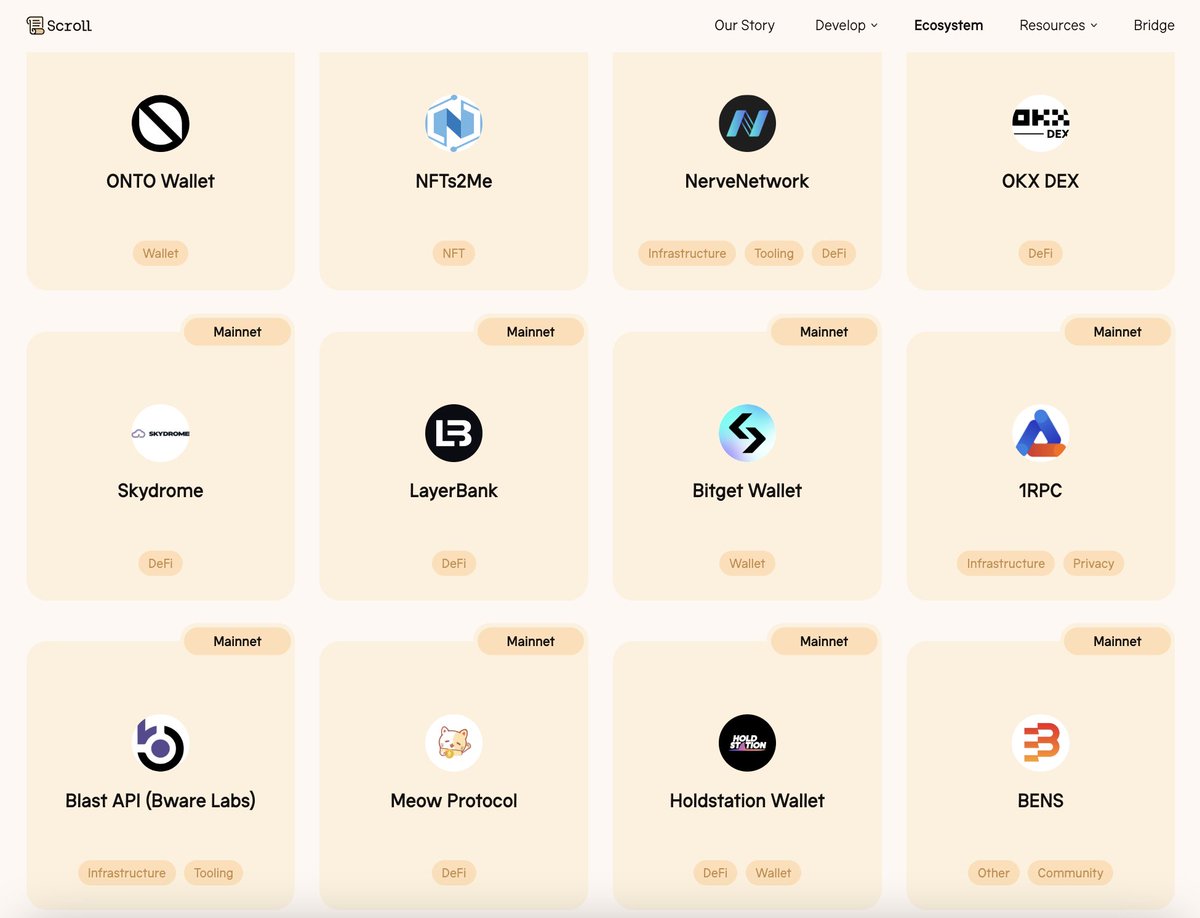Click Infrastructure tag on NerveNetwork card
Image resolution: width=1200 pixels, height=918 pixels.
[687, 253]
